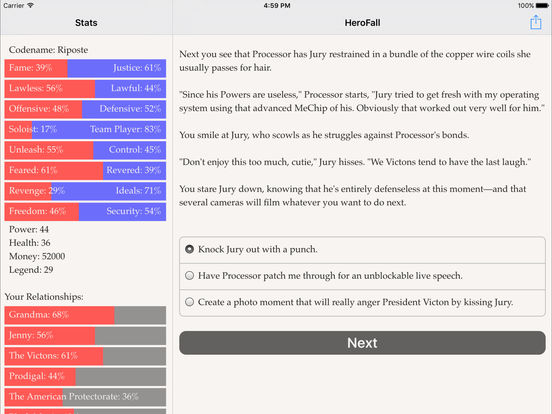Click the Jenny relationship bar
552x414 pixels.
[x=85, y=335]
